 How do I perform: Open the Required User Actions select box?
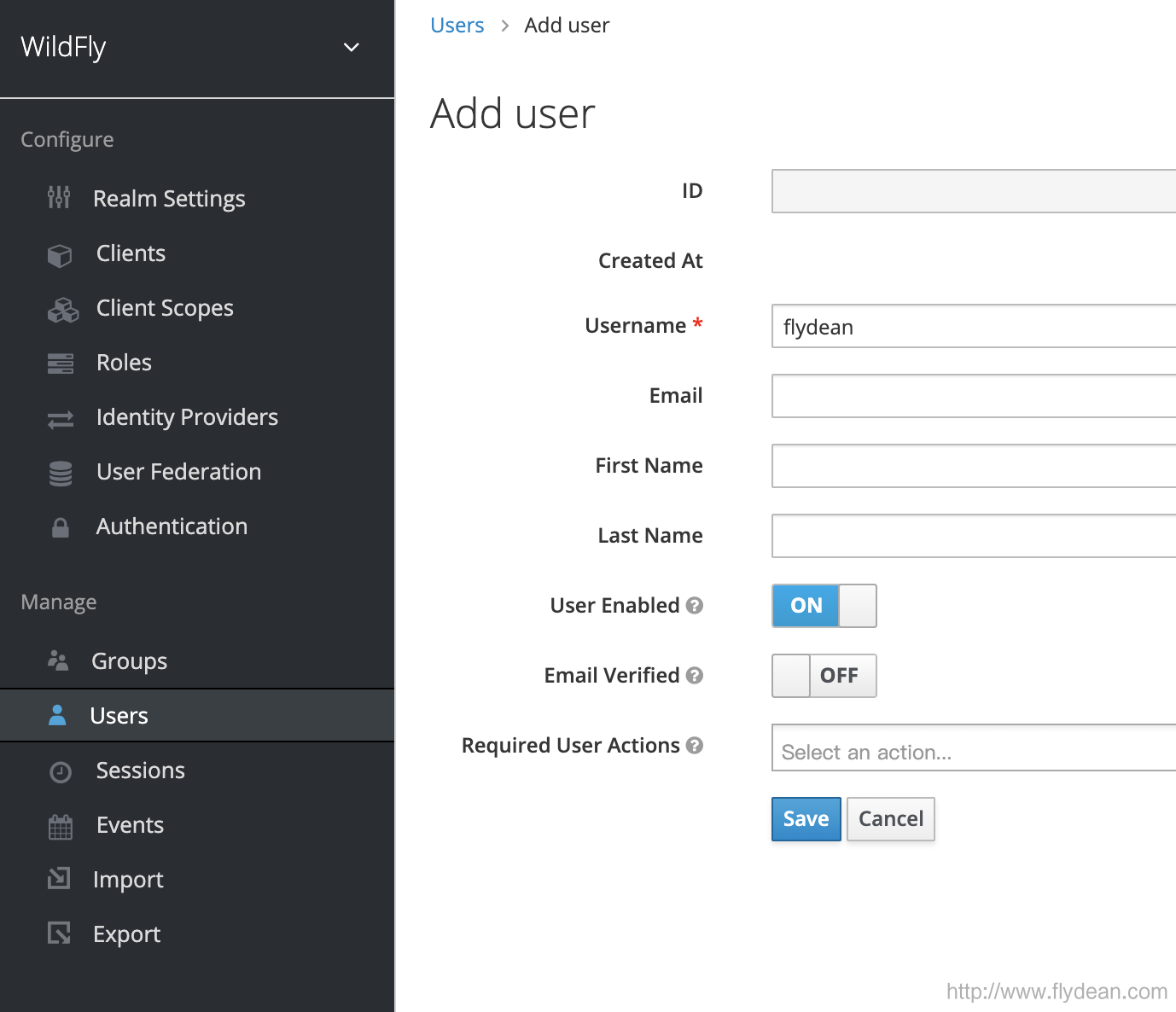(x=974, y=747)
